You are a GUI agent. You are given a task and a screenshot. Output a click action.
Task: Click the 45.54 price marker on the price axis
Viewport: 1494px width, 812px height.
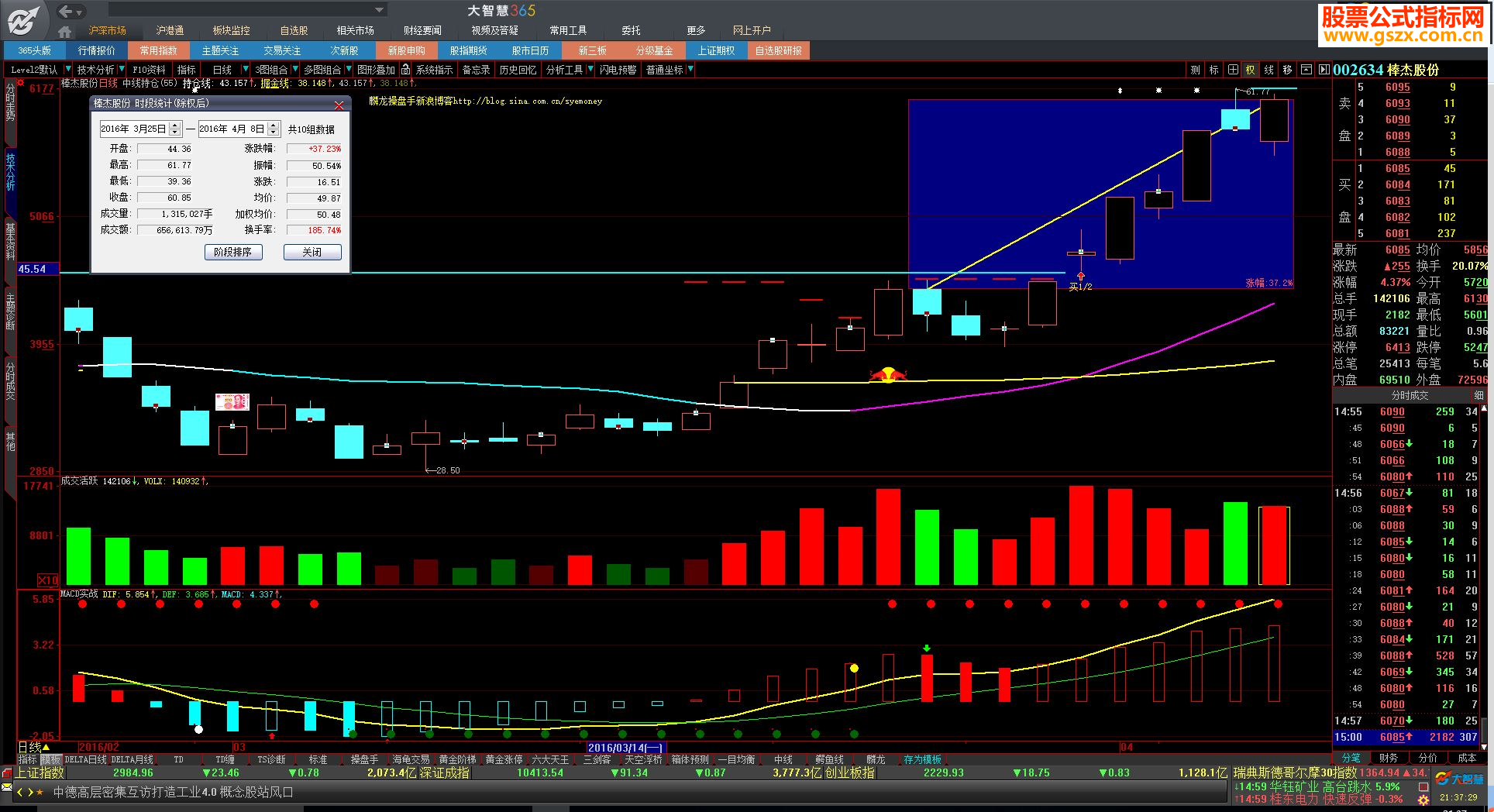pos(38,269)
